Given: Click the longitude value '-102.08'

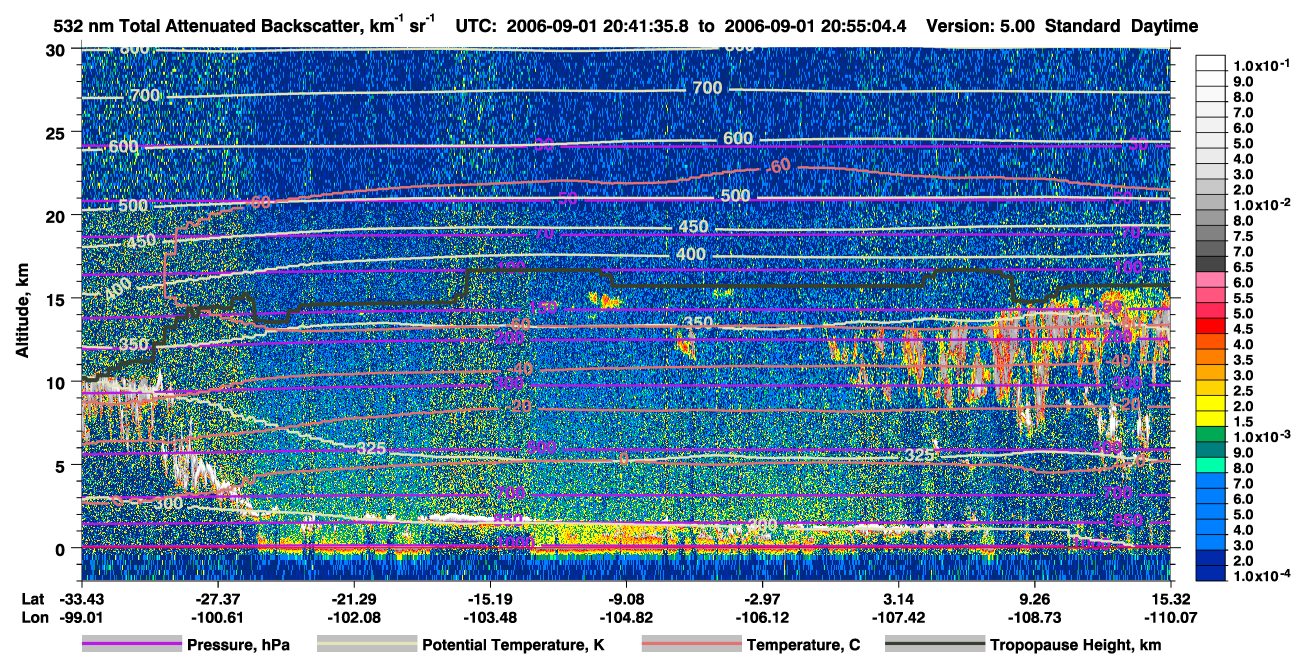Looking at the screenshot, I should pos(353,617).
